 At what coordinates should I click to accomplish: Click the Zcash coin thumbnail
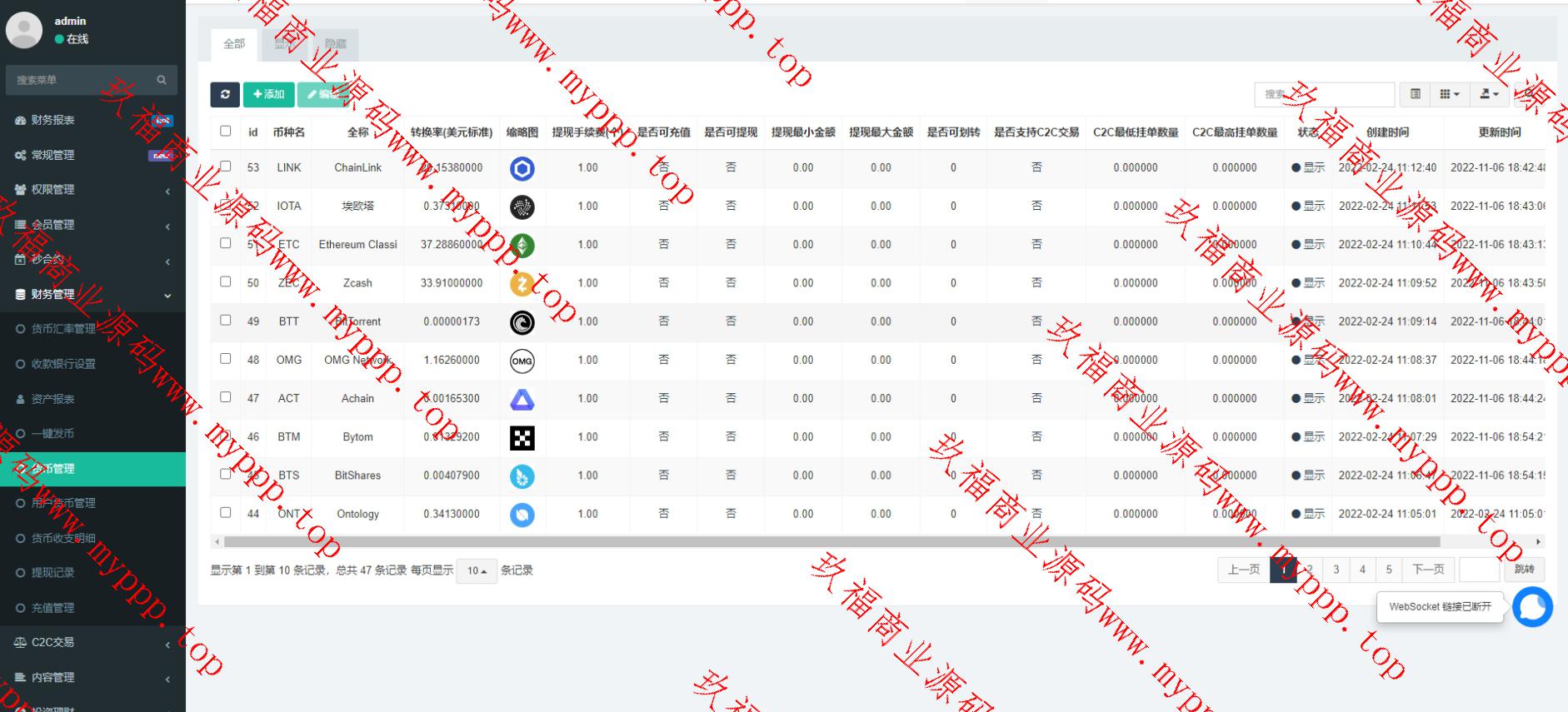pos(522,284)
